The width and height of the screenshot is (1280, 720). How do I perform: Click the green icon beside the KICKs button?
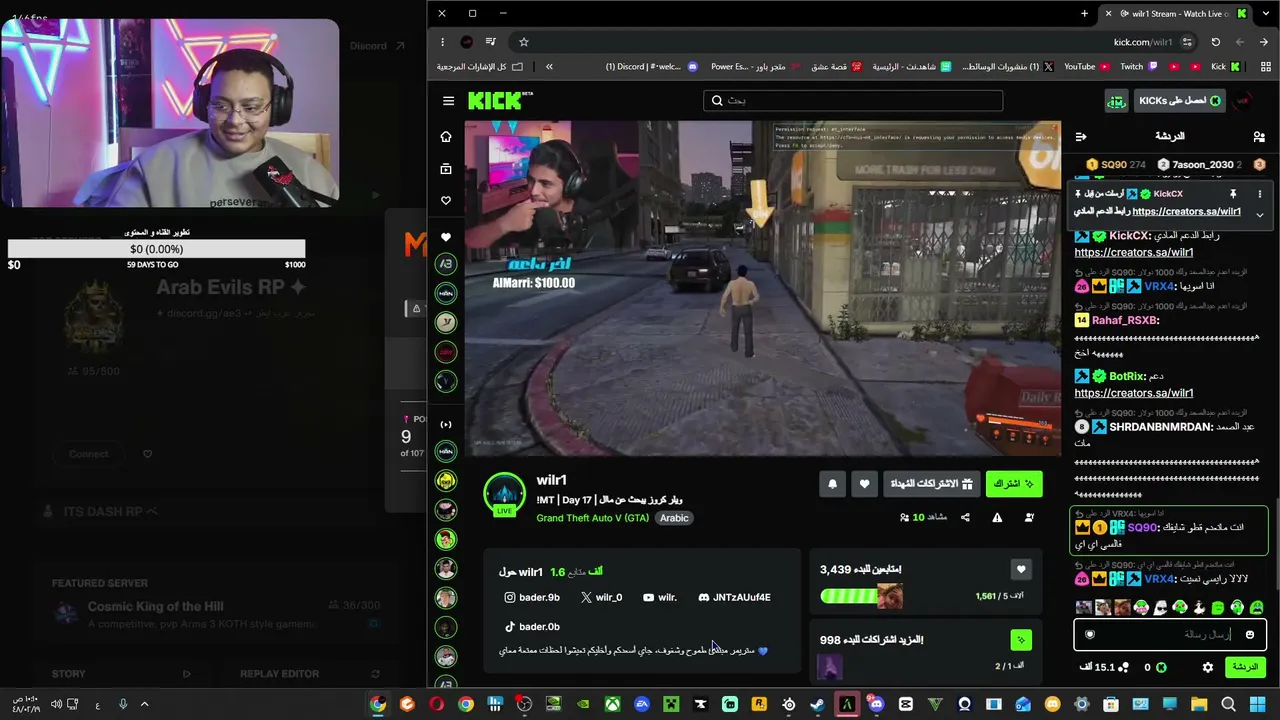pyautogui.click(x=1116, y=100)
